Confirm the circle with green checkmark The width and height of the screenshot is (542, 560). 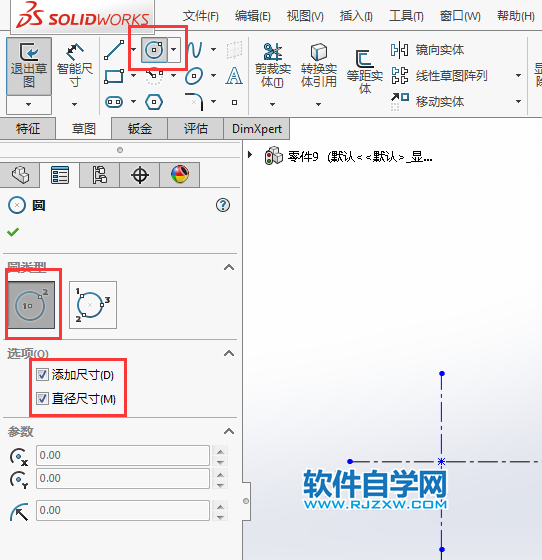coord(13,232)
